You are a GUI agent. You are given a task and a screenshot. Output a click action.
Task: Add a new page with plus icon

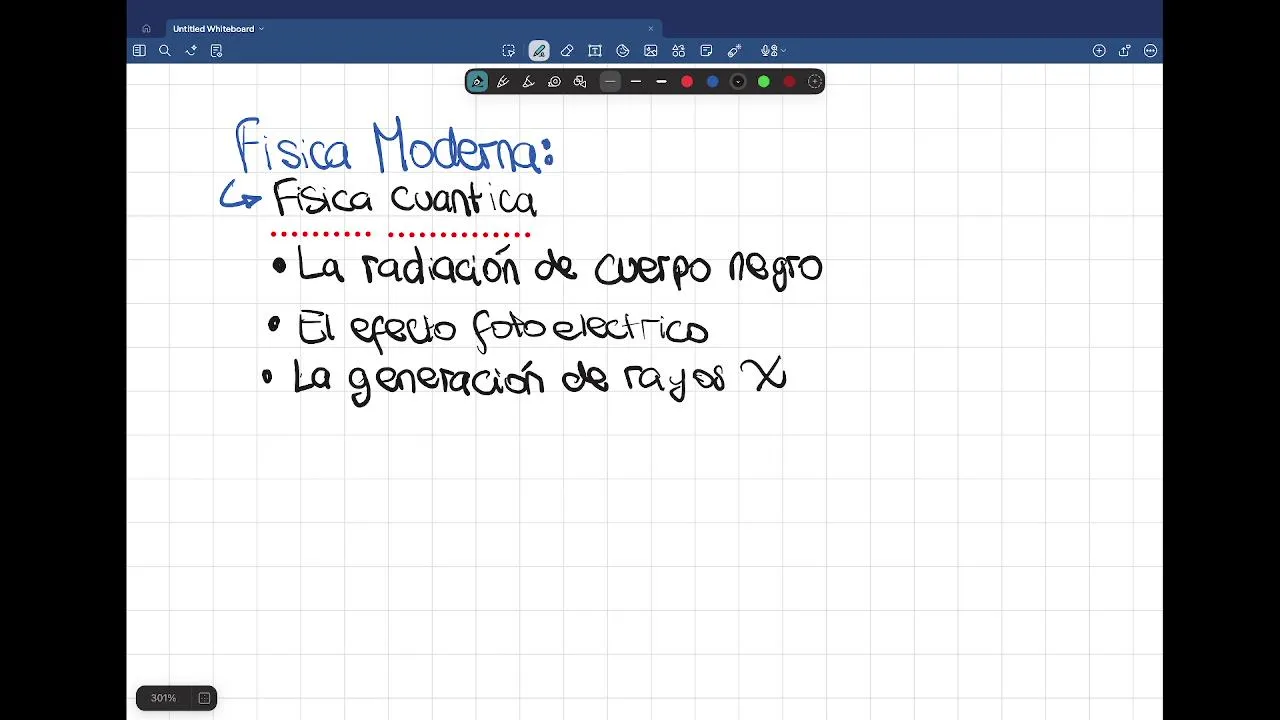[x=1099, y=51]
